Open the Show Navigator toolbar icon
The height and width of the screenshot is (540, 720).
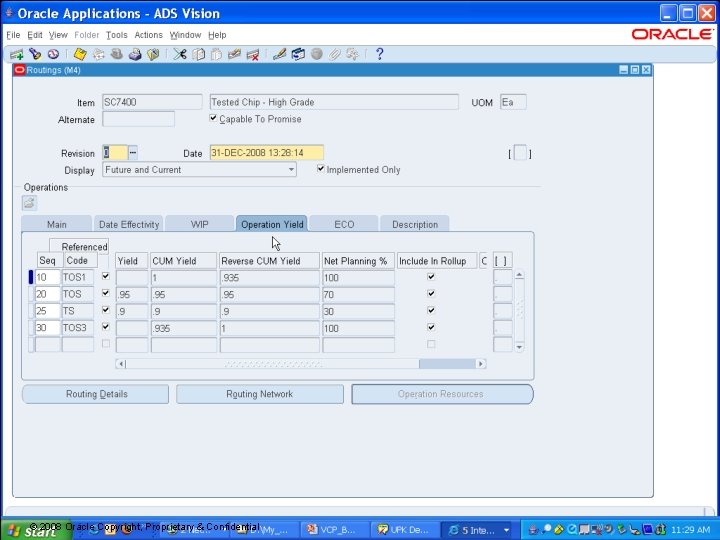(x=53, y=54)
